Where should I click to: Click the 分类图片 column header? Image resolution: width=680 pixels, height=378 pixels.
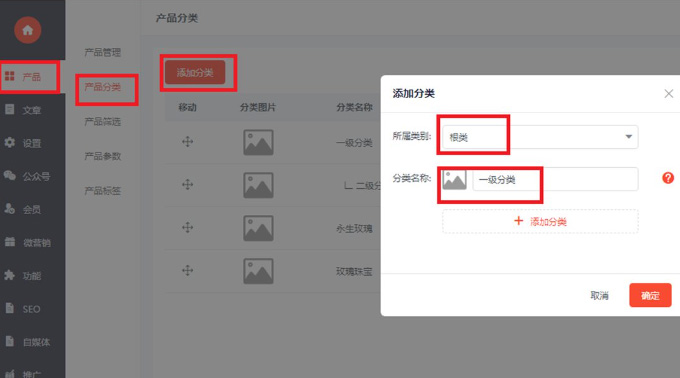[258, 107]
